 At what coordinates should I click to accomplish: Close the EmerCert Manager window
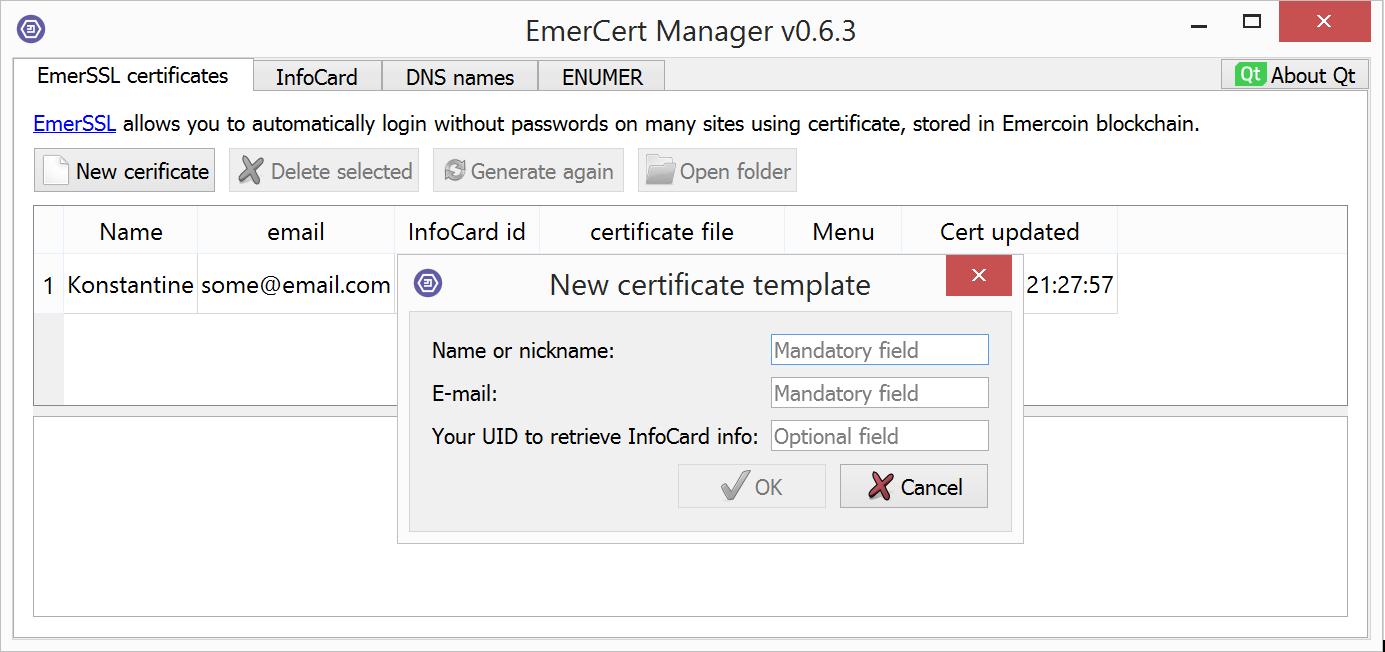click(x=1324, y=22)
